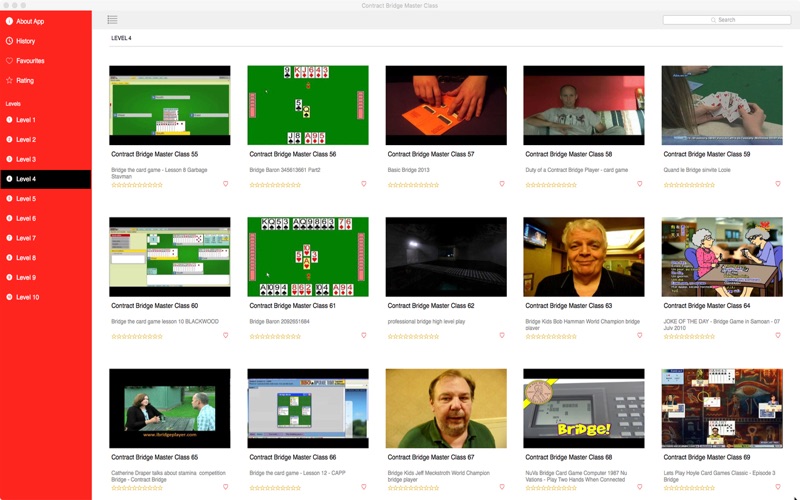The height and width of the screenshot is (500, 800).
Task: Favourite Master Class 60 with heart icon
Action: [x=226, y=335]
